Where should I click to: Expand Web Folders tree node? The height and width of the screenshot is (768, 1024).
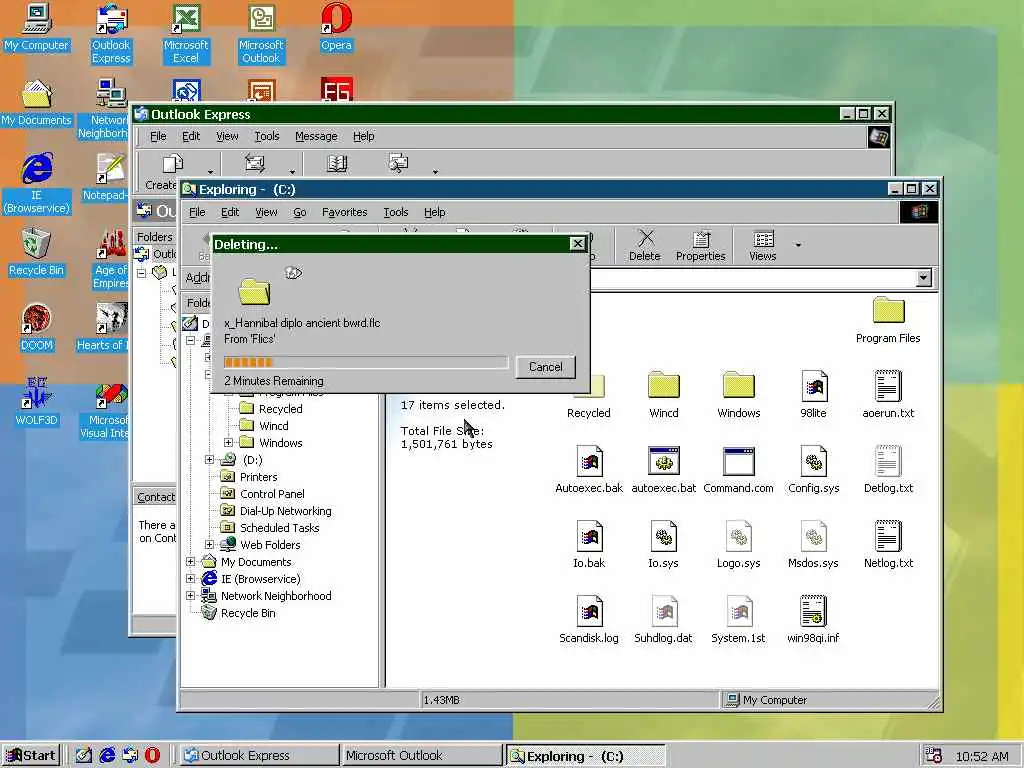209,545
